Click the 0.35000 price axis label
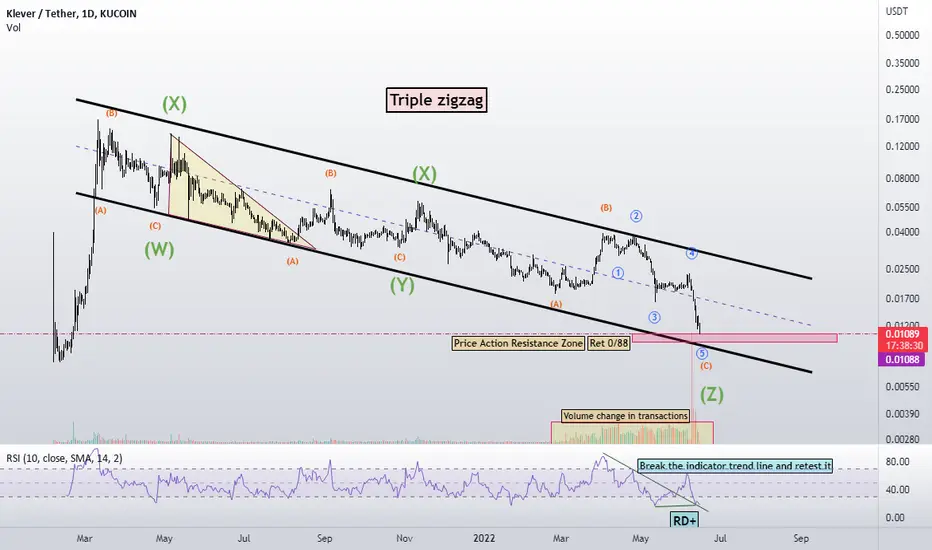Image resolution: width=932 pixels, height=550 pixels. (x=902, y=63)
